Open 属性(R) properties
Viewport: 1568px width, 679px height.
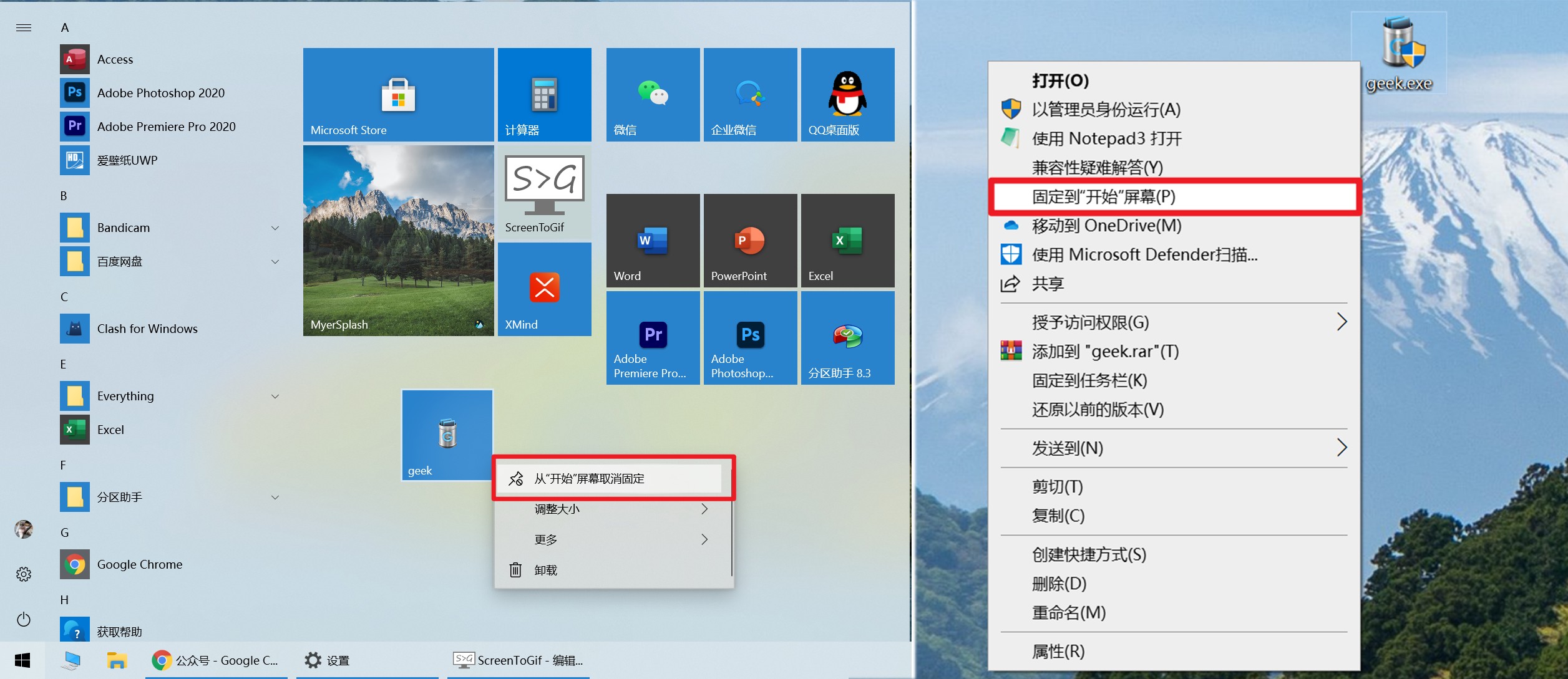(1174, 651)
